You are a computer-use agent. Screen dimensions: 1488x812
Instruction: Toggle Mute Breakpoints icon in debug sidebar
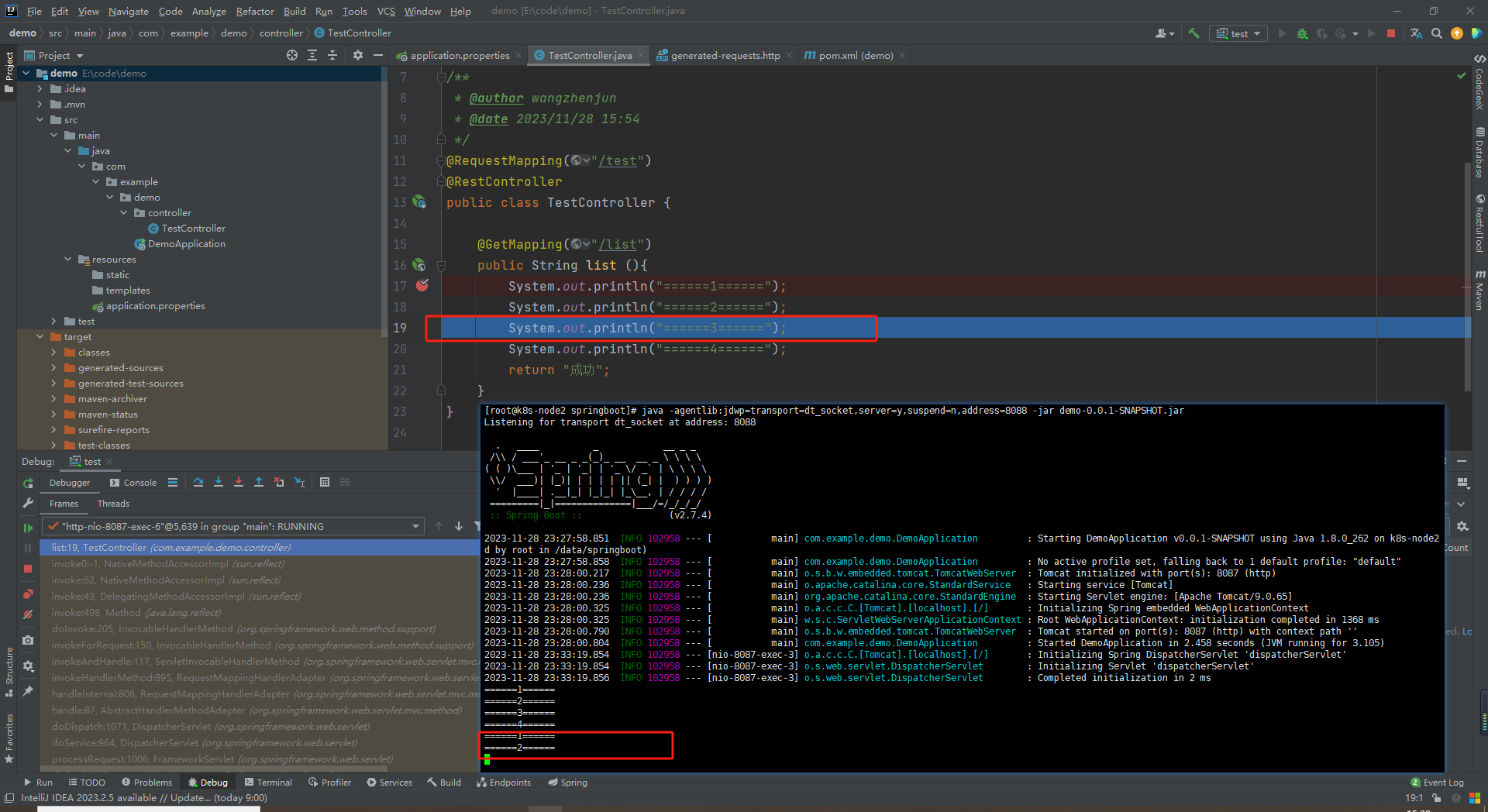click(28, 614)
